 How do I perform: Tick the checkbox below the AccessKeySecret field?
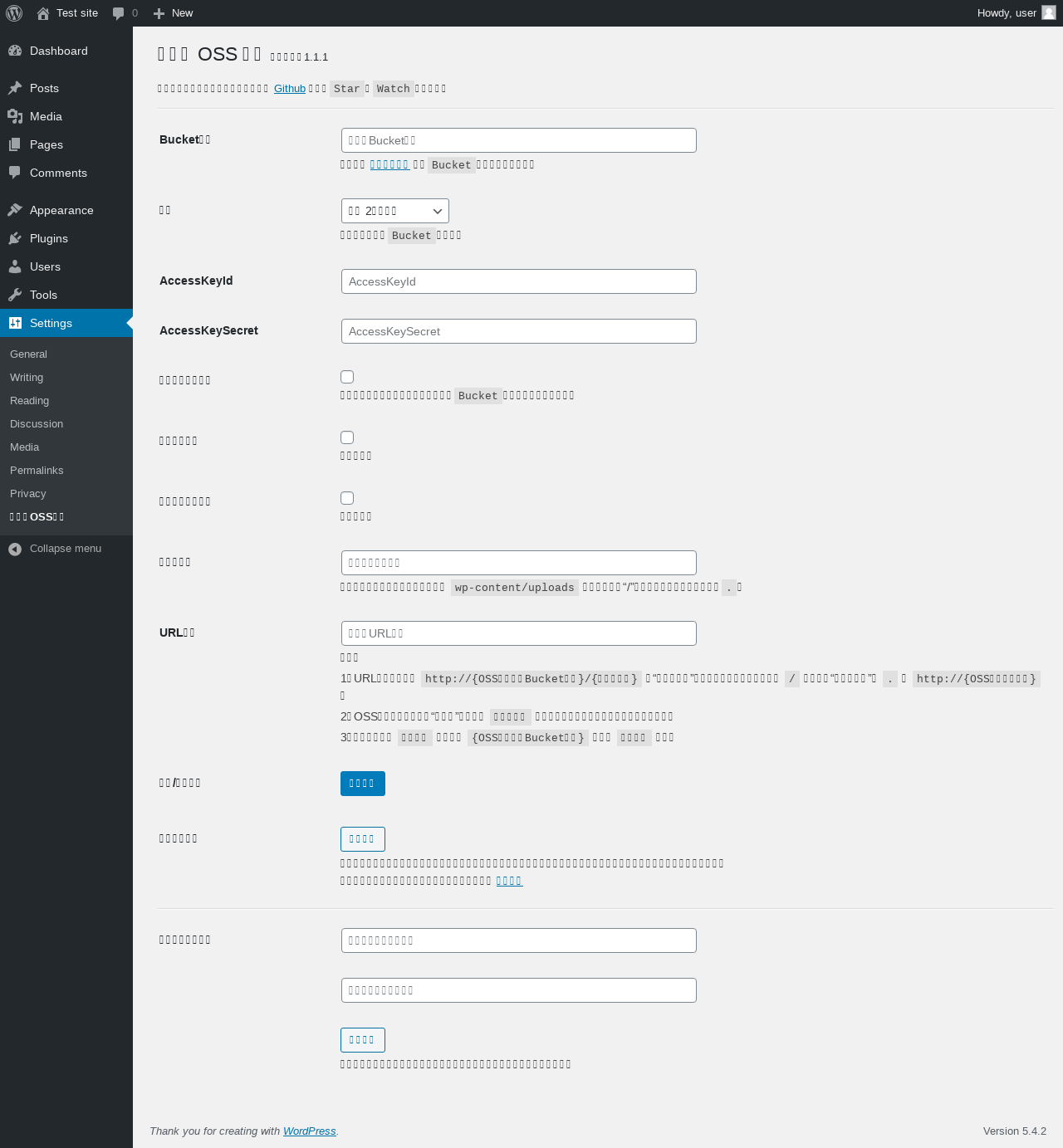(347, 377)
